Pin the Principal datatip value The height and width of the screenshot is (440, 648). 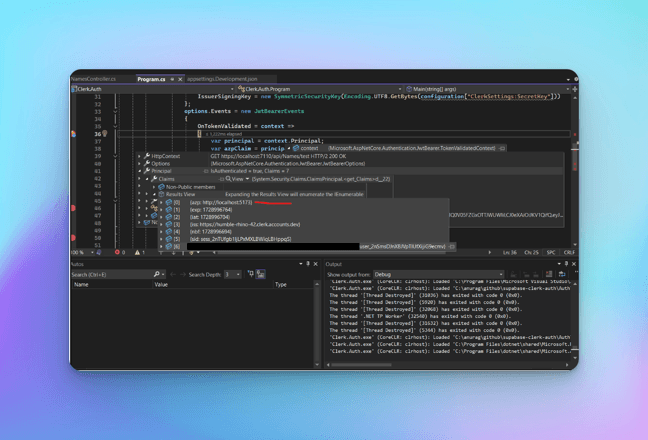tap(206, 171)
